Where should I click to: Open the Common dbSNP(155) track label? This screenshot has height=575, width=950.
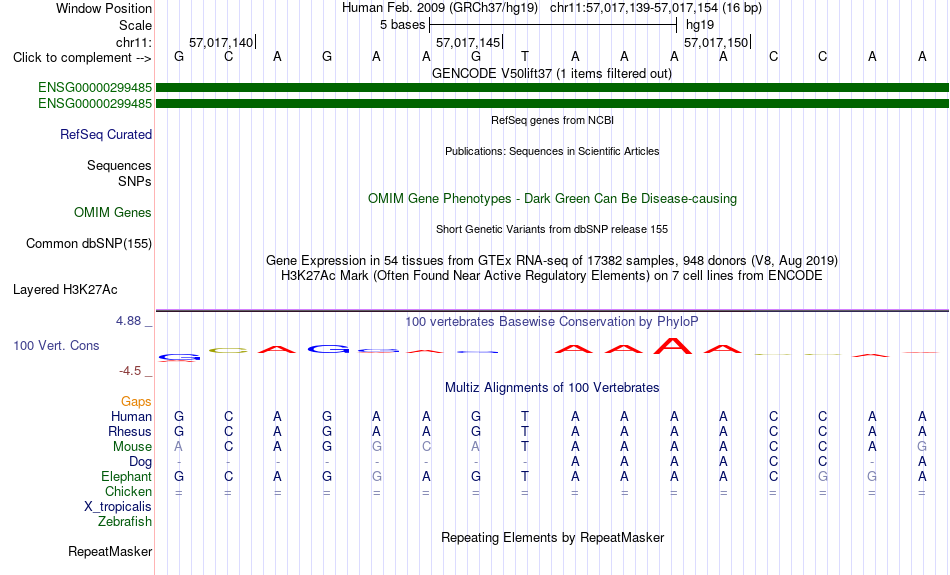tap(88, 244)
